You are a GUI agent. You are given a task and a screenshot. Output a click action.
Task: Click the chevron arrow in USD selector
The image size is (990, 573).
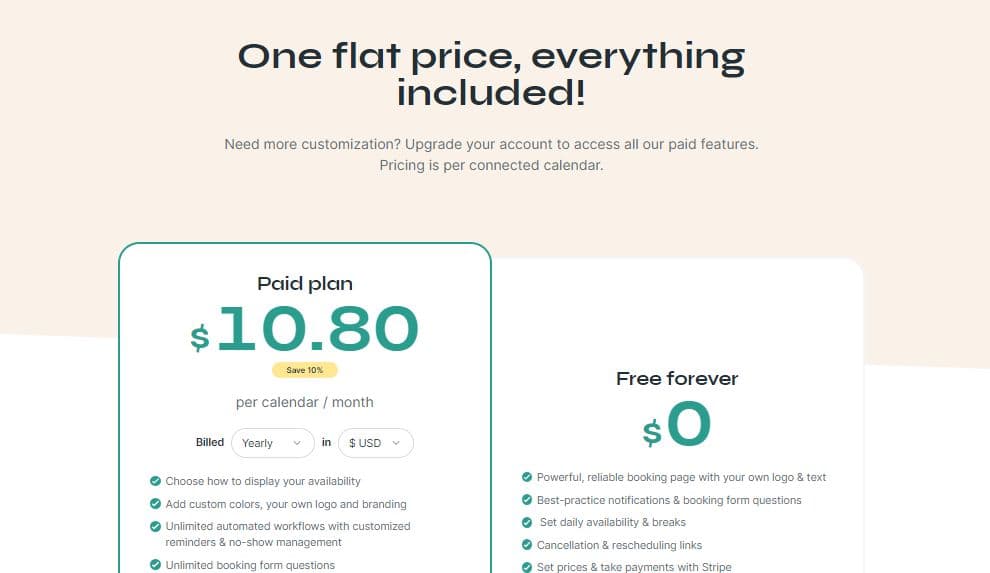click(396, 443)
